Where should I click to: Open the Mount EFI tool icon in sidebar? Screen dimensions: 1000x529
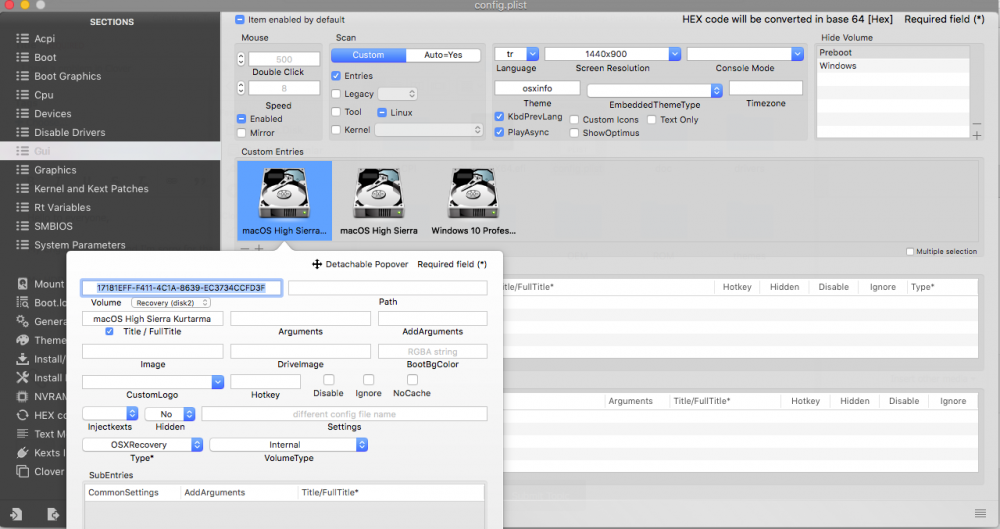pos(22,284)
